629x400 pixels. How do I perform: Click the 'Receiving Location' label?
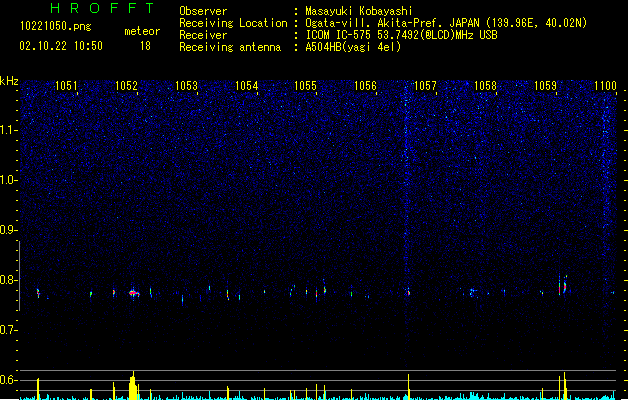[x=233, y=23]
